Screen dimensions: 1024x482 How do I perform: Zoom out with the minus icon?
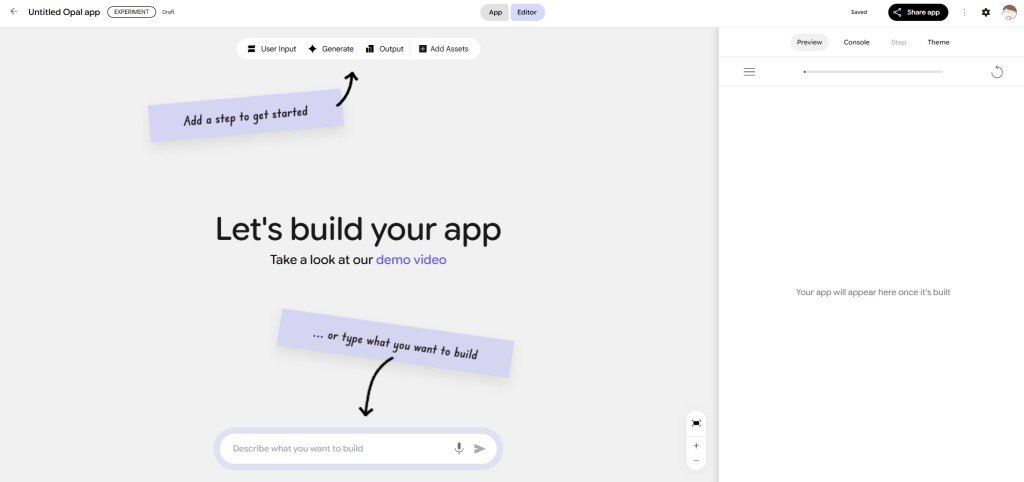[696, 461]
